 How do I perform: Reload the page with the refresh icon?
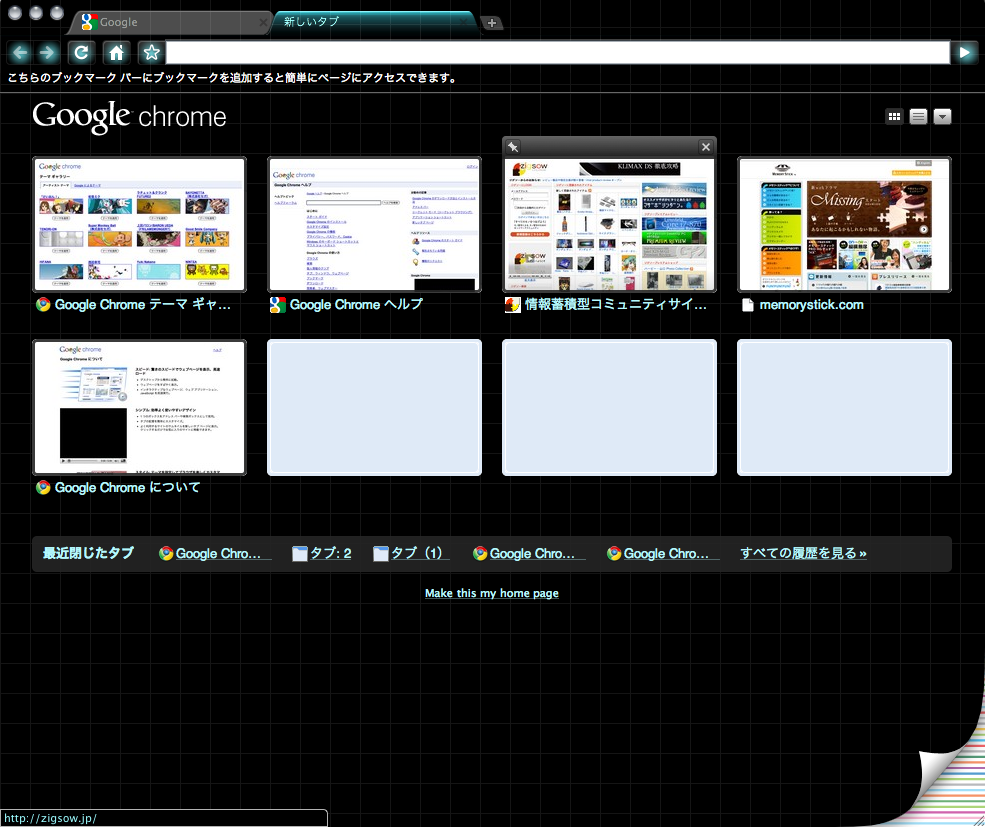[82, 53]
